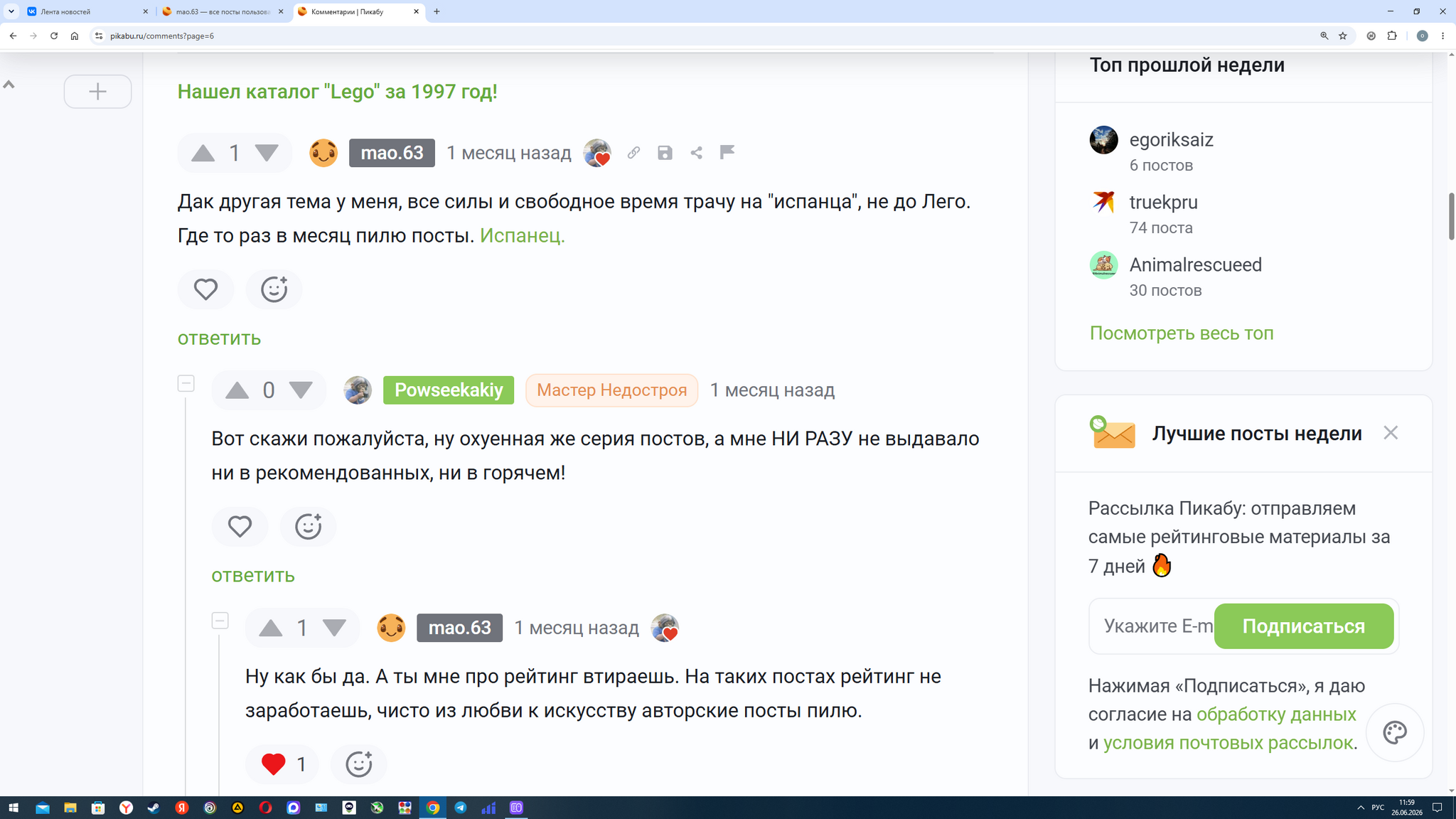Upvote Powseekakiy's comment
Image resolution: width=1456 pixels, height=819 pixels.
point(237,390)
